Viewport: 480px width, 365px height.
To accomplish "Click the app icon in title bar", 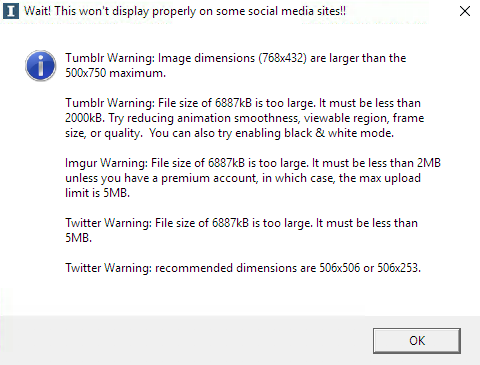I will 11,11.
